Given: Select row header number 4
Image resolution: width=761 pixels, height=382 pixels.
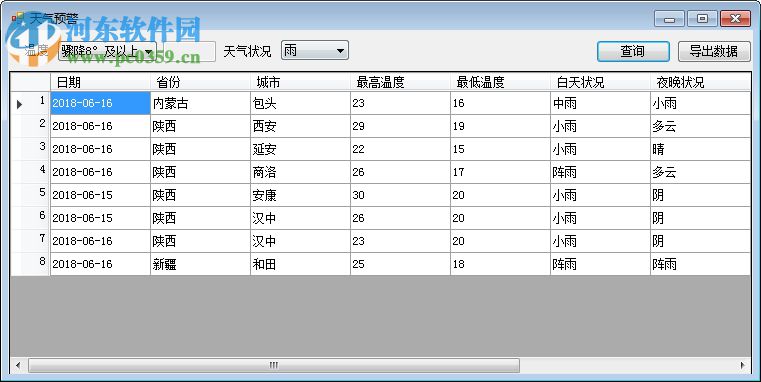Looking at the screenshot, I should pyautogui.click(x=30, y=172).
